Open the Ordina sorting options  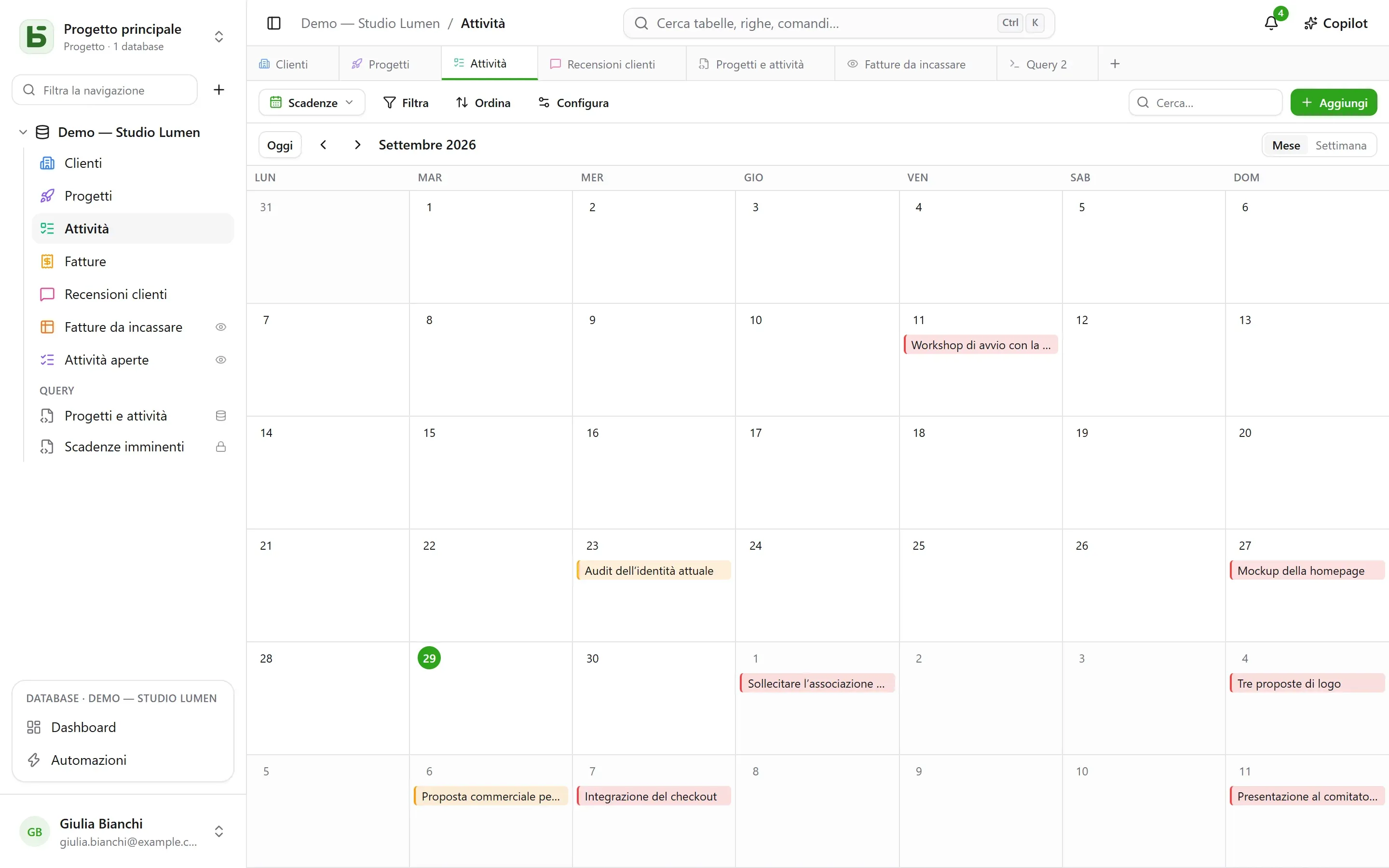pyautogui.click(x=483, y=103)
